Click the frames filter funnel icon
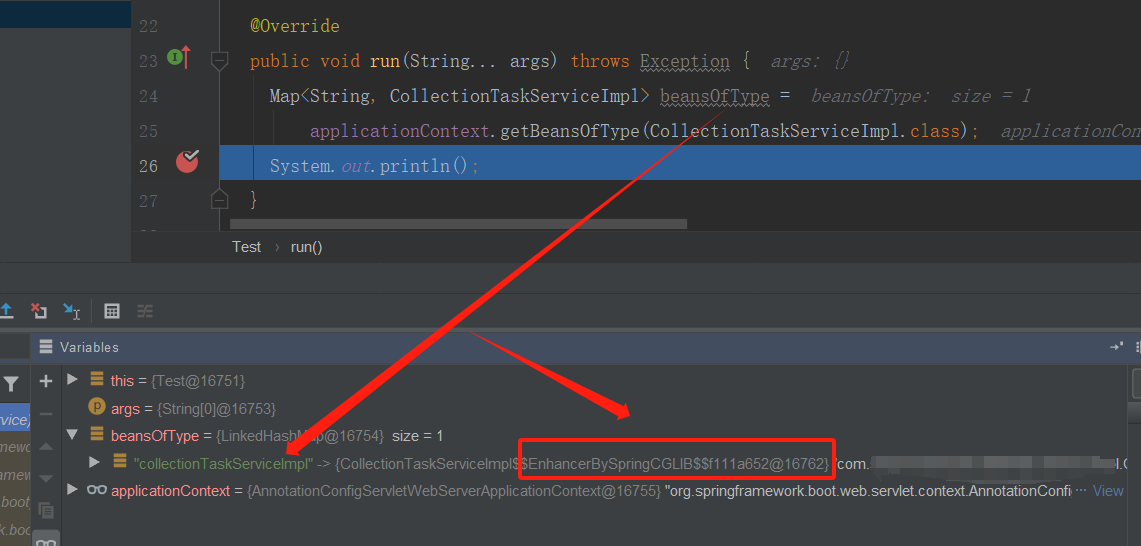The height and width of the screenshot is (546, 1141). (11, 384)
